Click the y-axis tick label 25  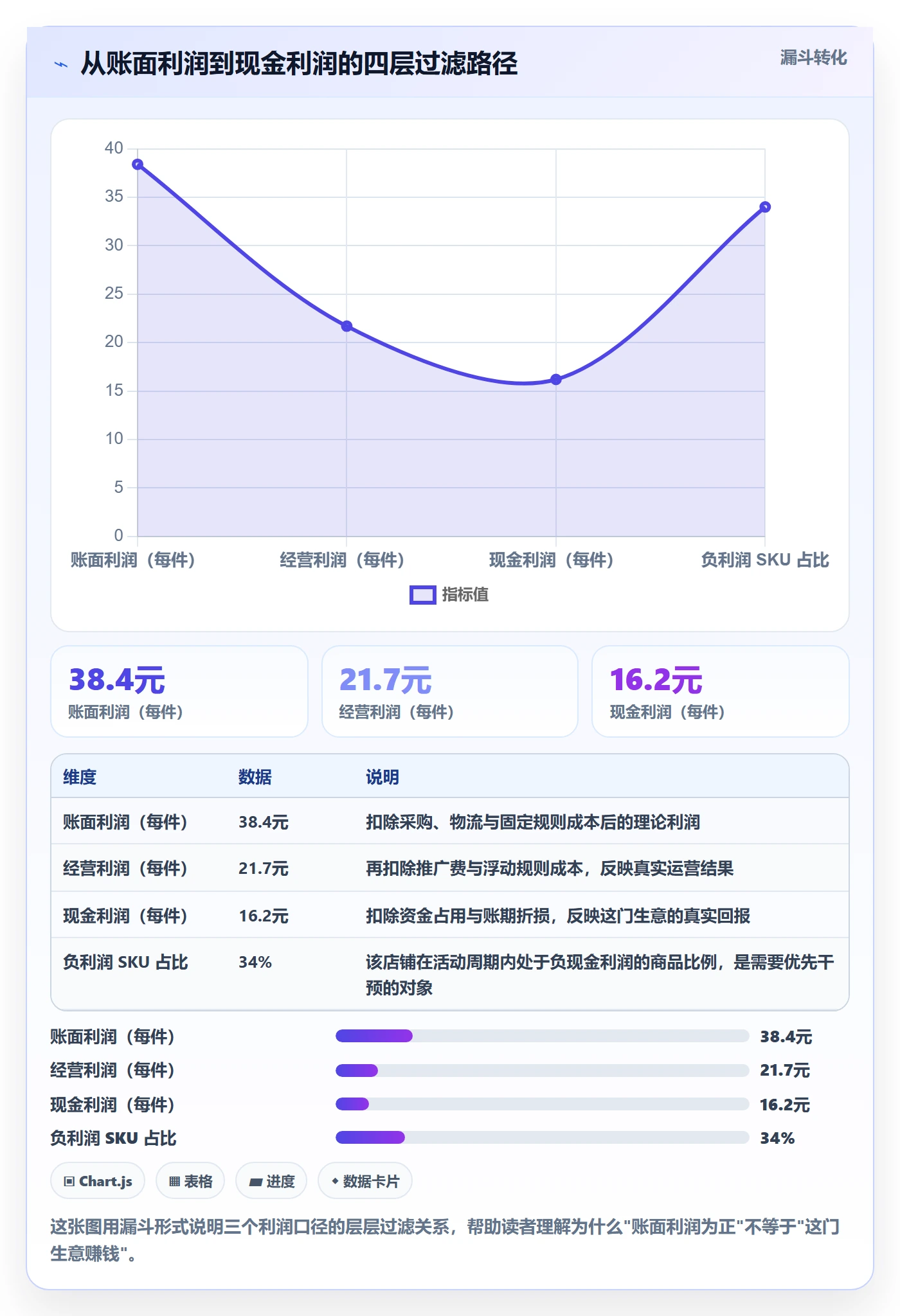[x=114, y=294]
